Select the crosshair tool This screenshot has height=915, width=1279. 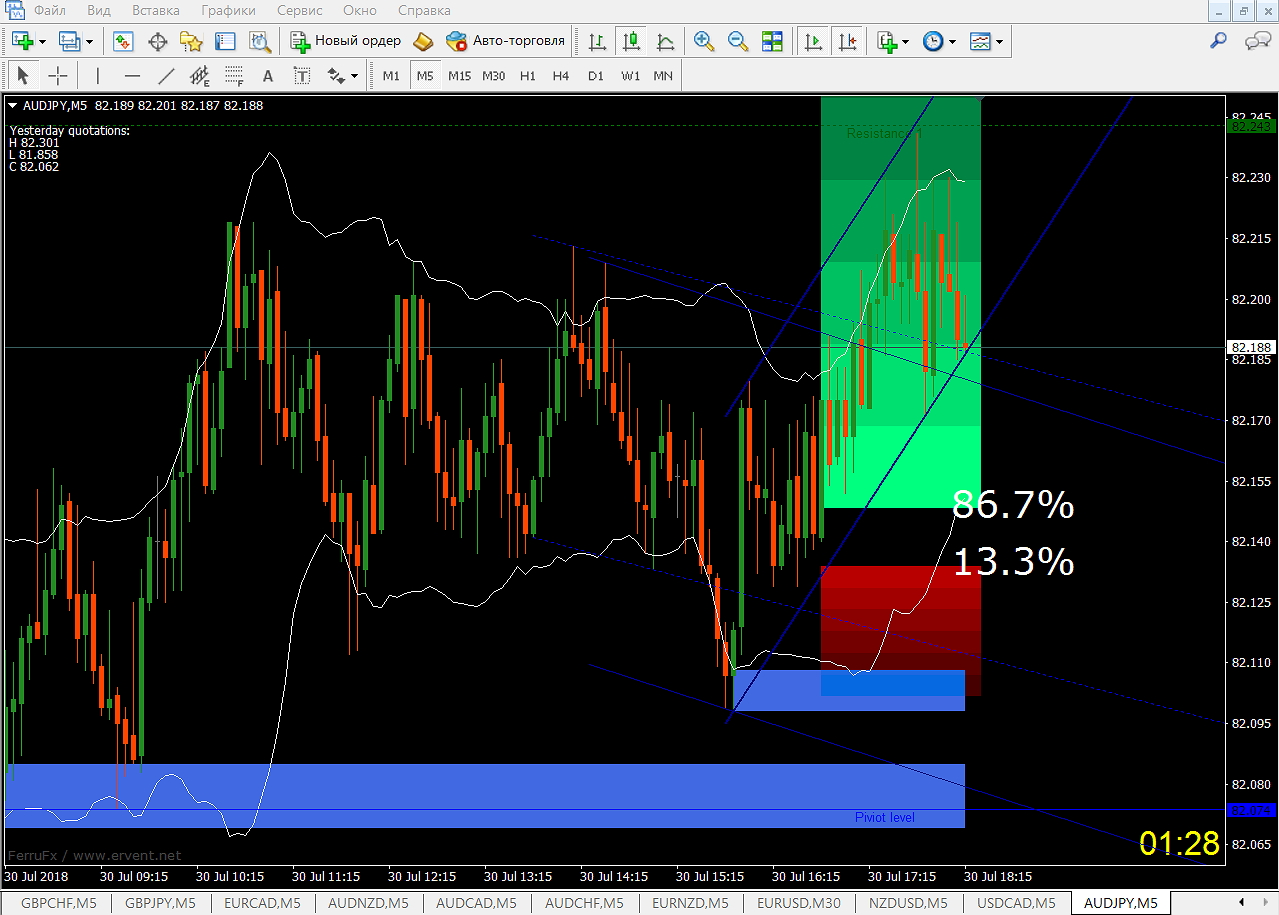point(58,75)
